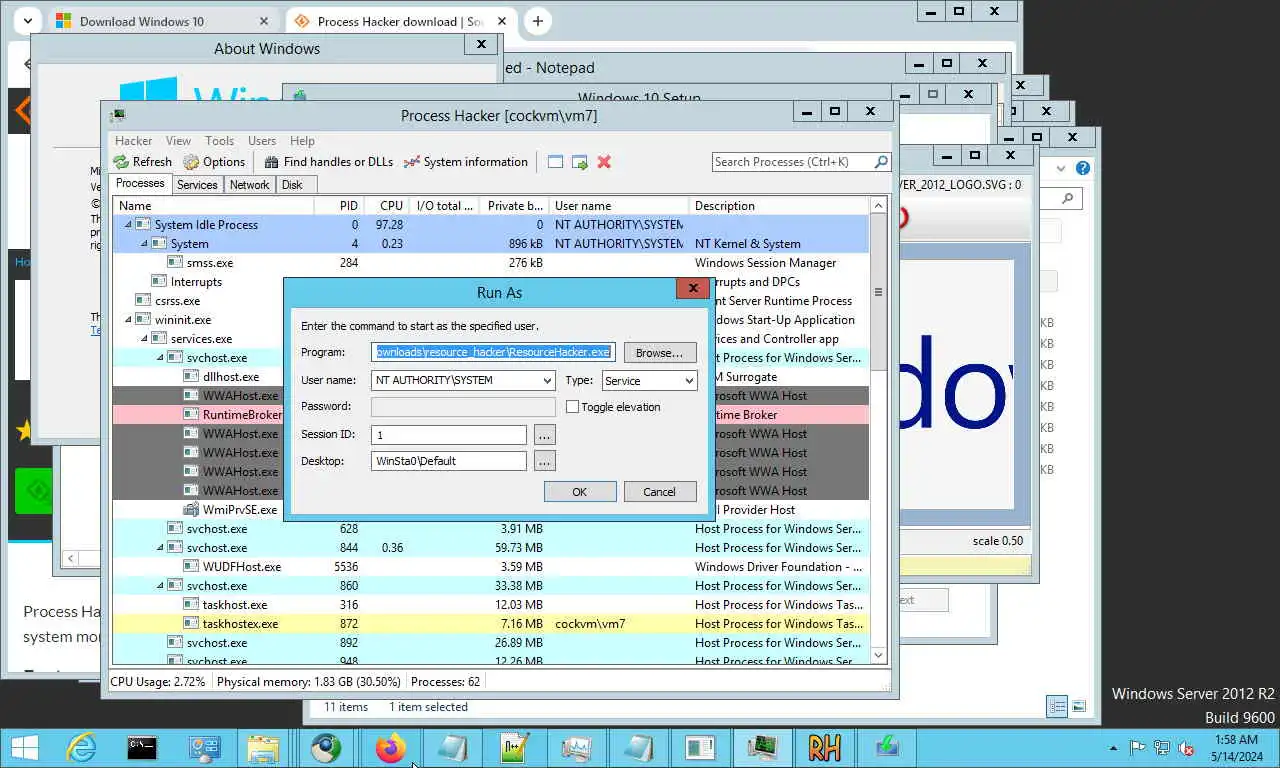The height and width of the screenshot is (768, 1280).
Task: Open a new tab in Firefox
Action: [537, 21]
